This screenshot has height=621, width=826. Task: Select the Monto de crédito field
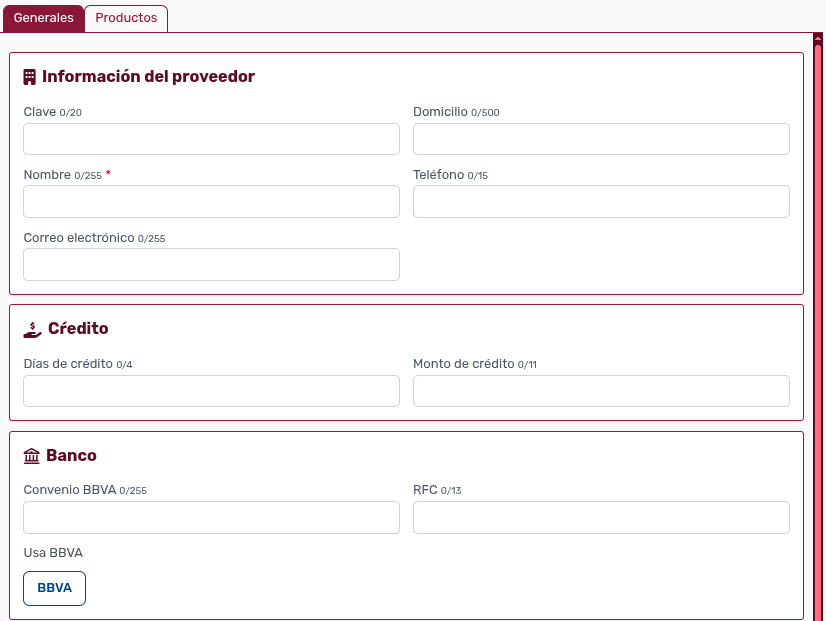point(601,391)
